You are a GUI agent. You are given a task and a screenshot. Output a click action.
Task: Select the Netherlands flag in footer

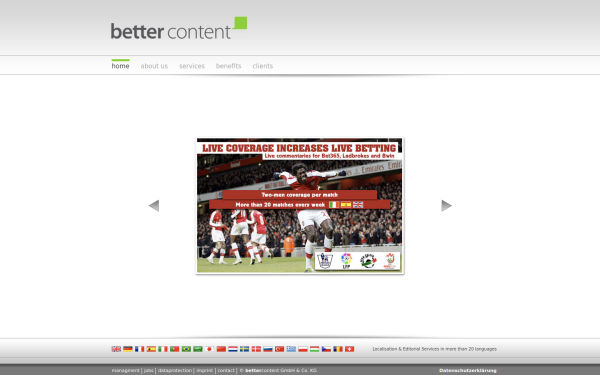click(233, 349)
